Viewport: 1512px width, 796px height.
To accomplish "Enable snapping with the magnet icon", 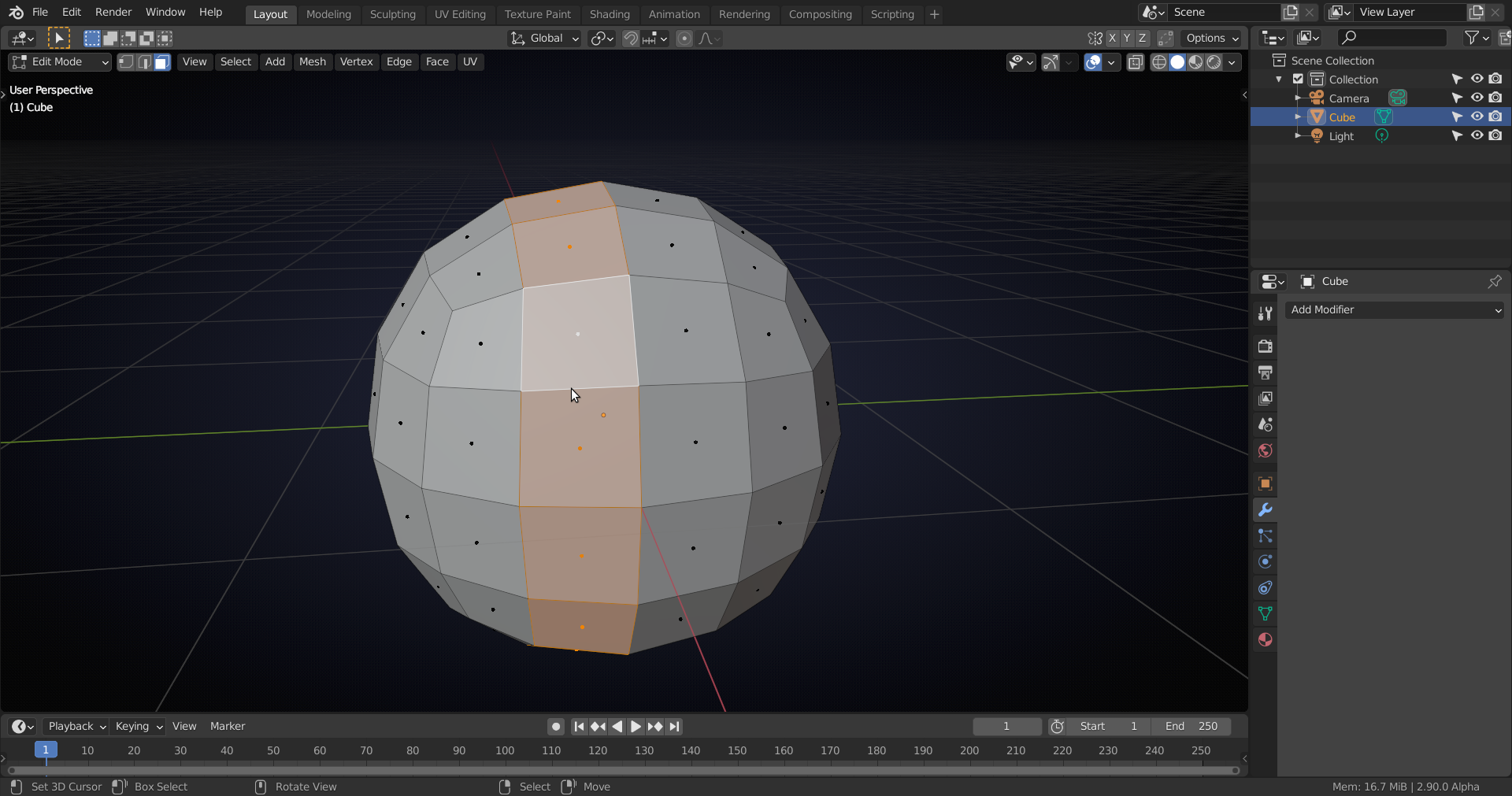I will coord(630,38).
